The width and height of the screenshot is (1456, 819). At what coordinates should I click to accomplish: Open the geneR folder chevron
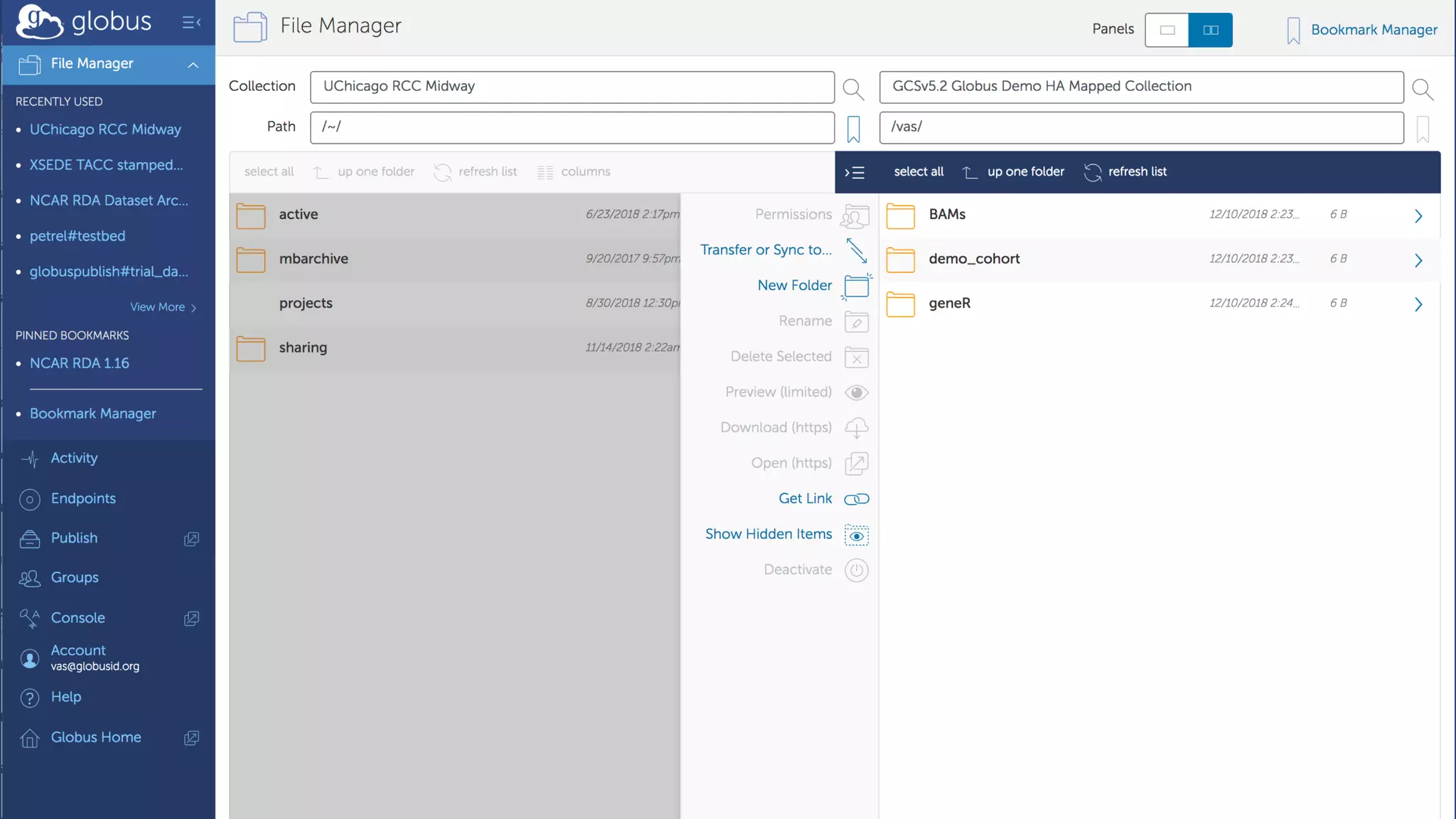coord(1418,304)
